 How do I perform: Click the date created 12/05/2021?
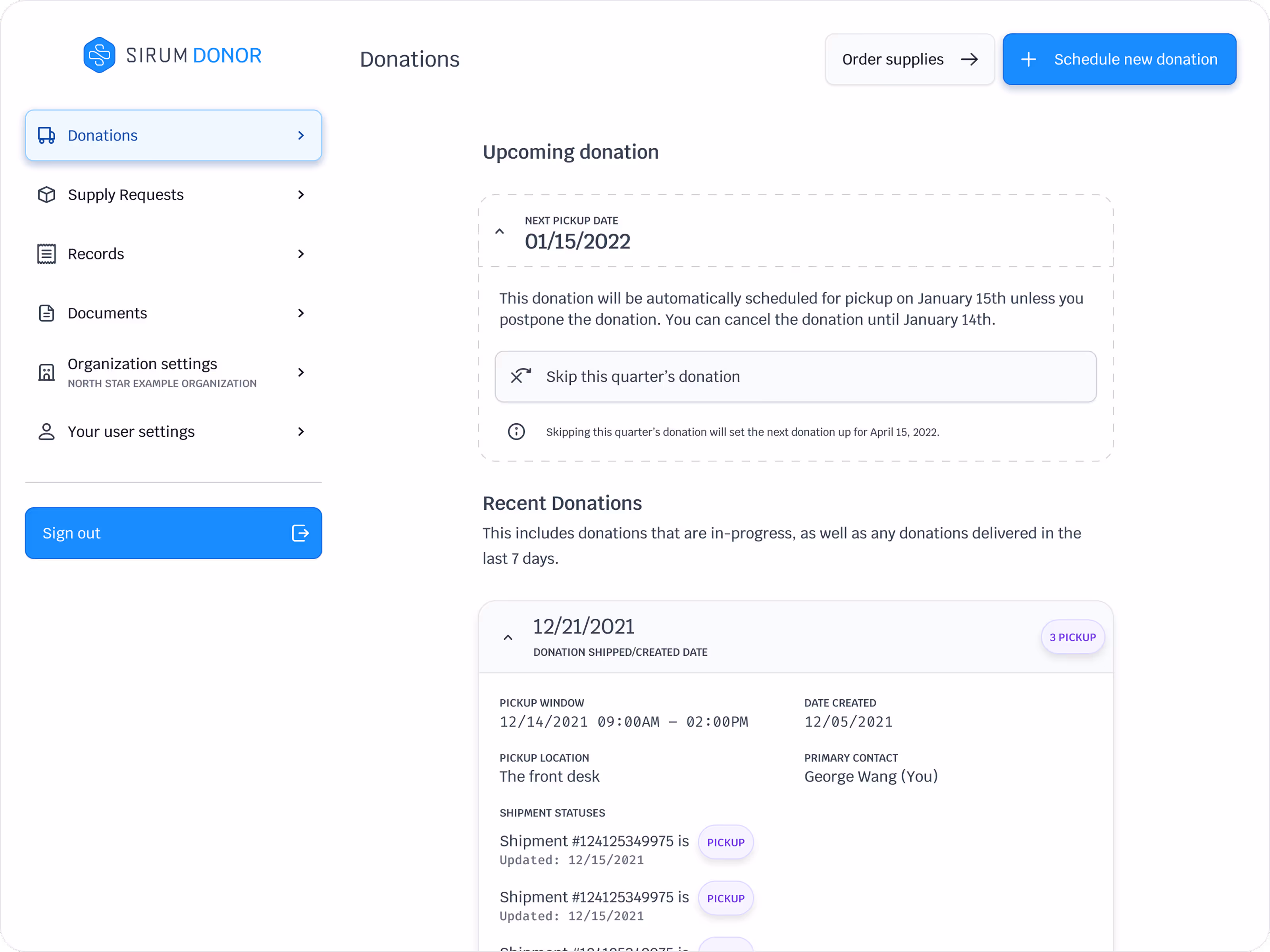coord(848,722)
